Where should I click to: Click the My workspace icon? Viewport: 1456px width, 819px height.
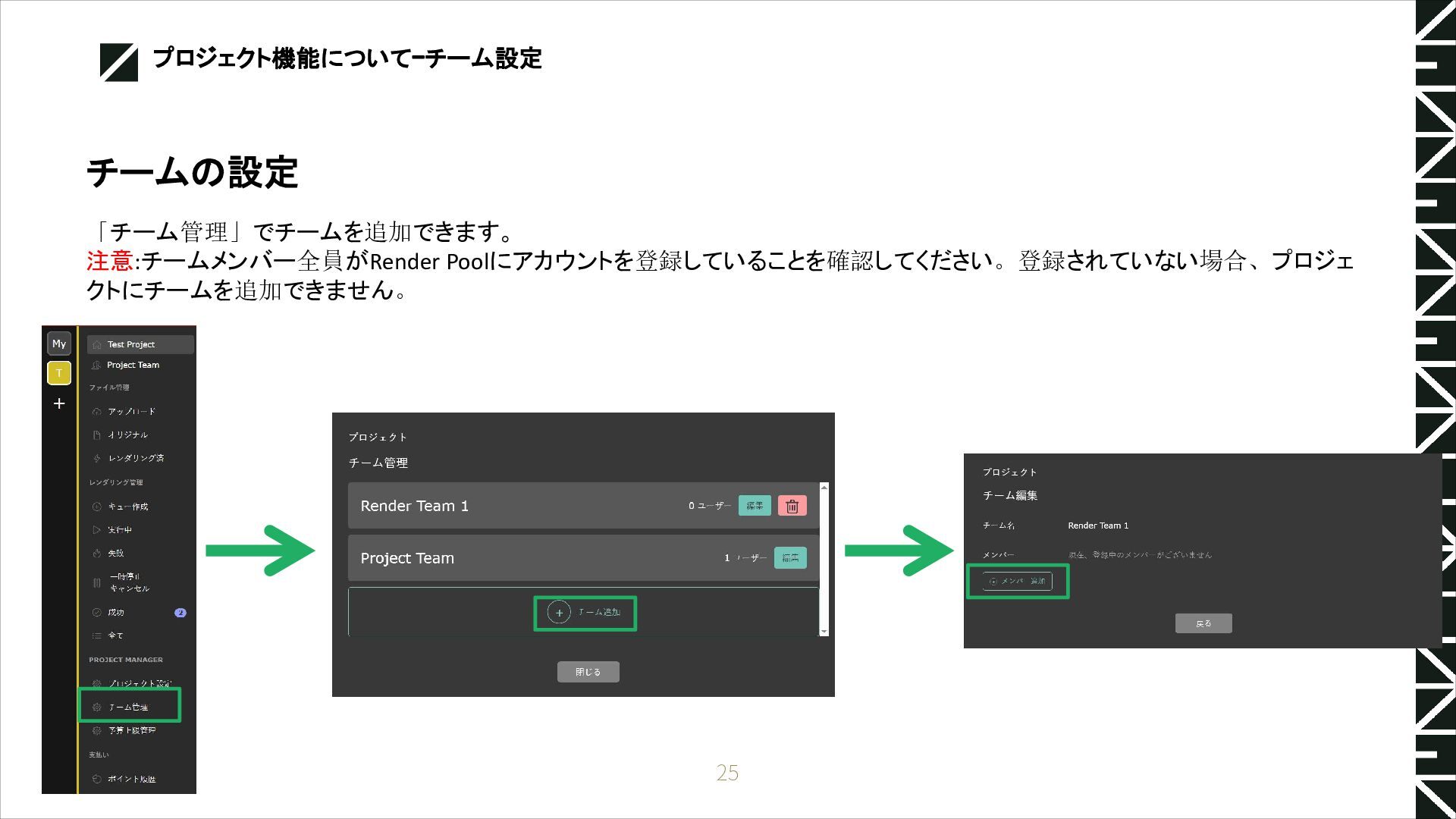point(59,344)
